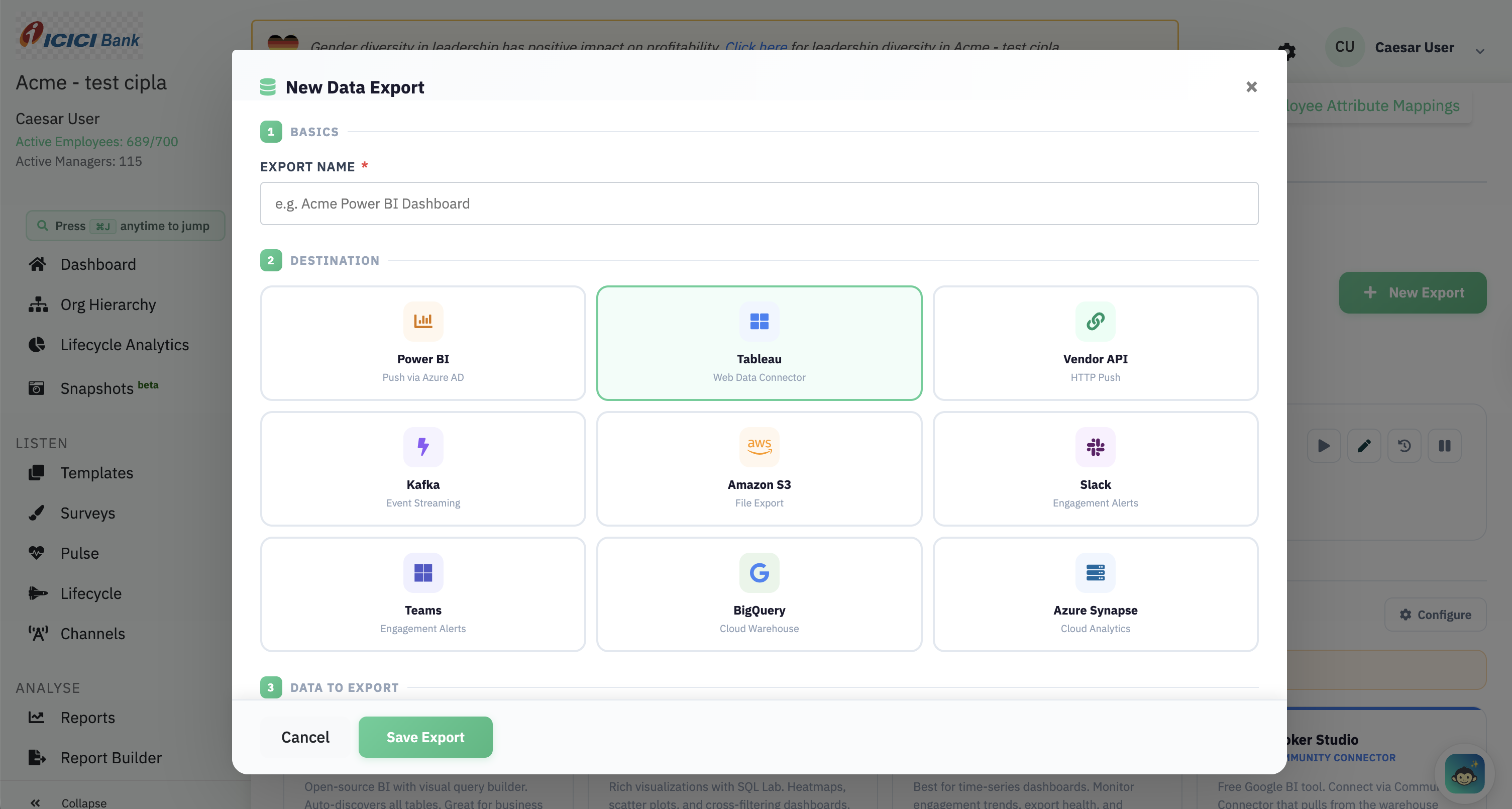Click the jump-to search box
This screenshot has width=1512, height=809.
click(x=125, y=226)
